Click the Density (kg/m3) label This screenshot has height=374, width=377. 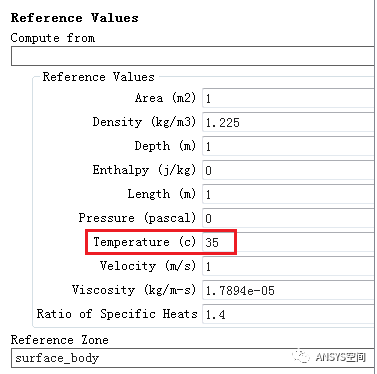click(x=144, y=122)
